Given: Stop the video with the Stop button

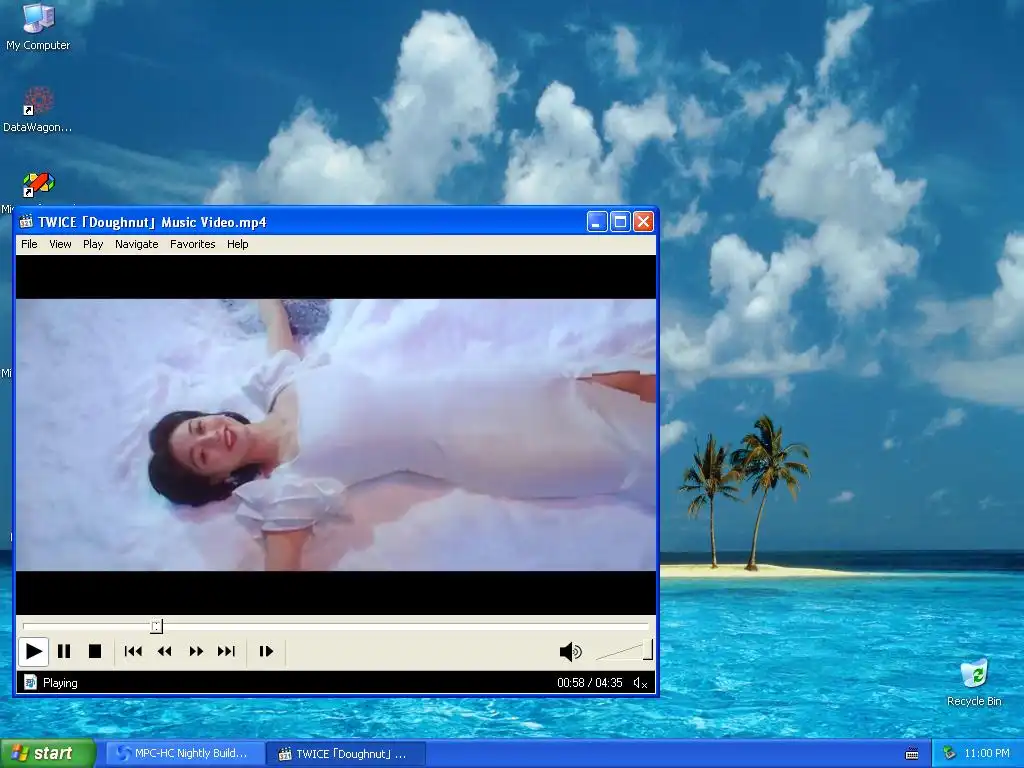Looking at the screenshot, I should 95,651.
